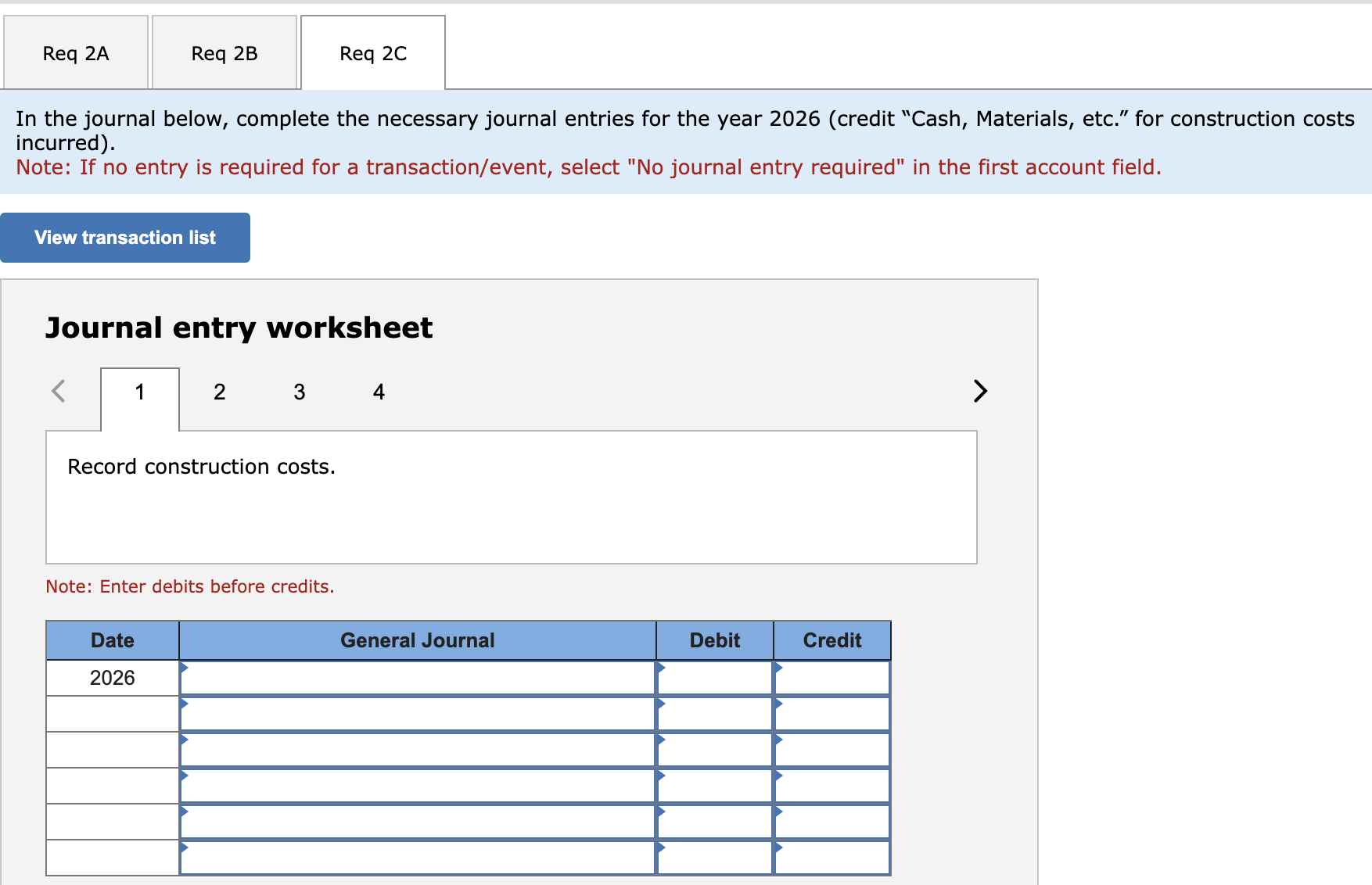Click Credit field in the 2026 row
Image resolution: width=1372 pixels, height=885 pixels.
coord(832,678)
